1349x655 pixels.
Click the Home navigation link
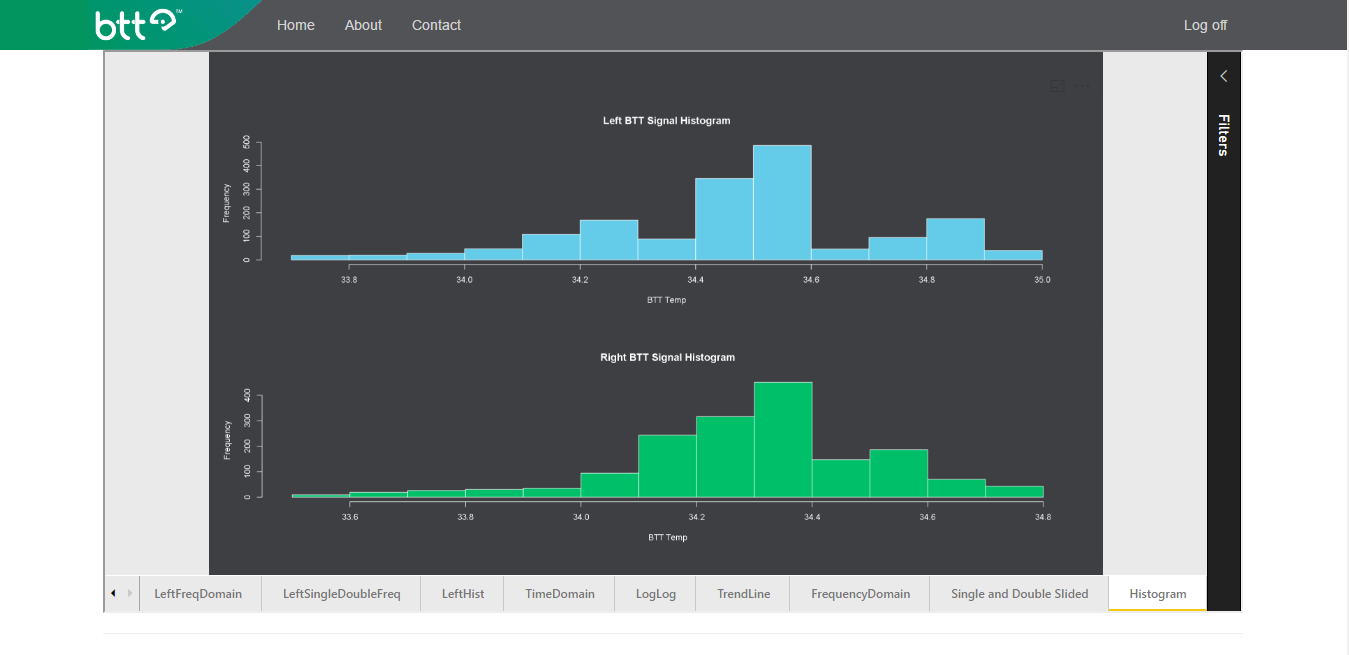pyautogui.click(x=295, y=24)
